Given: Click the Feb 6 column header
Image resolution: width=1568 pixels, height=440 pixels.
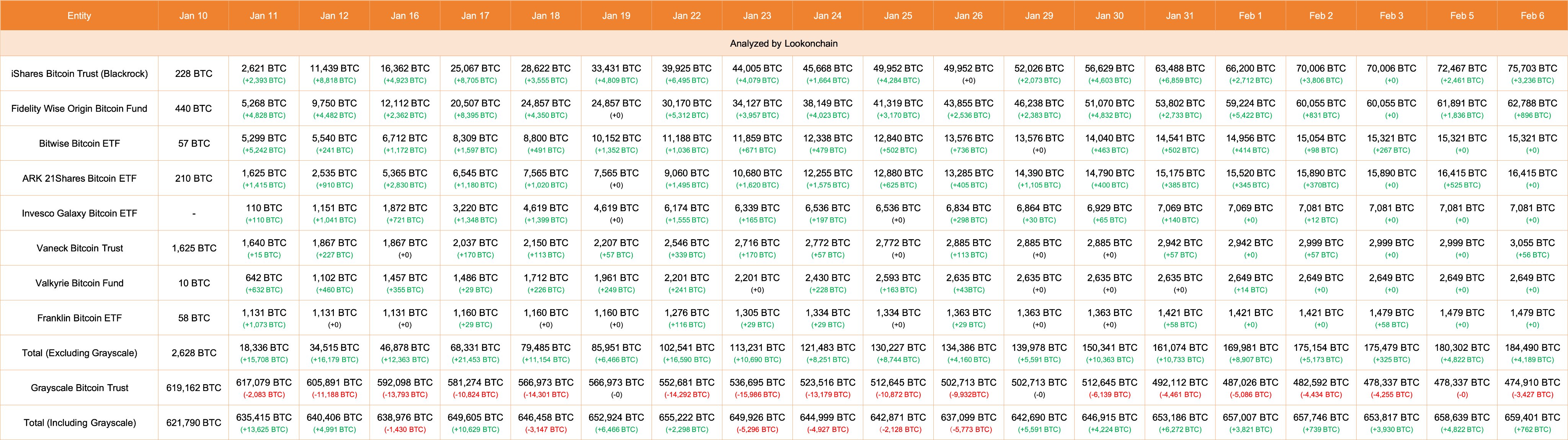Looking at the screenshot, I should coord(1532,15).
